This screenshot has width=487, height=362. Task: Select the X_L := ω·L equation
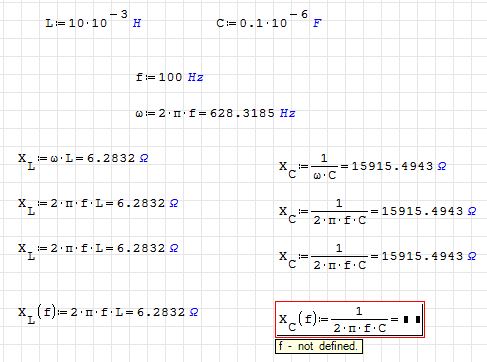(83, 160)
